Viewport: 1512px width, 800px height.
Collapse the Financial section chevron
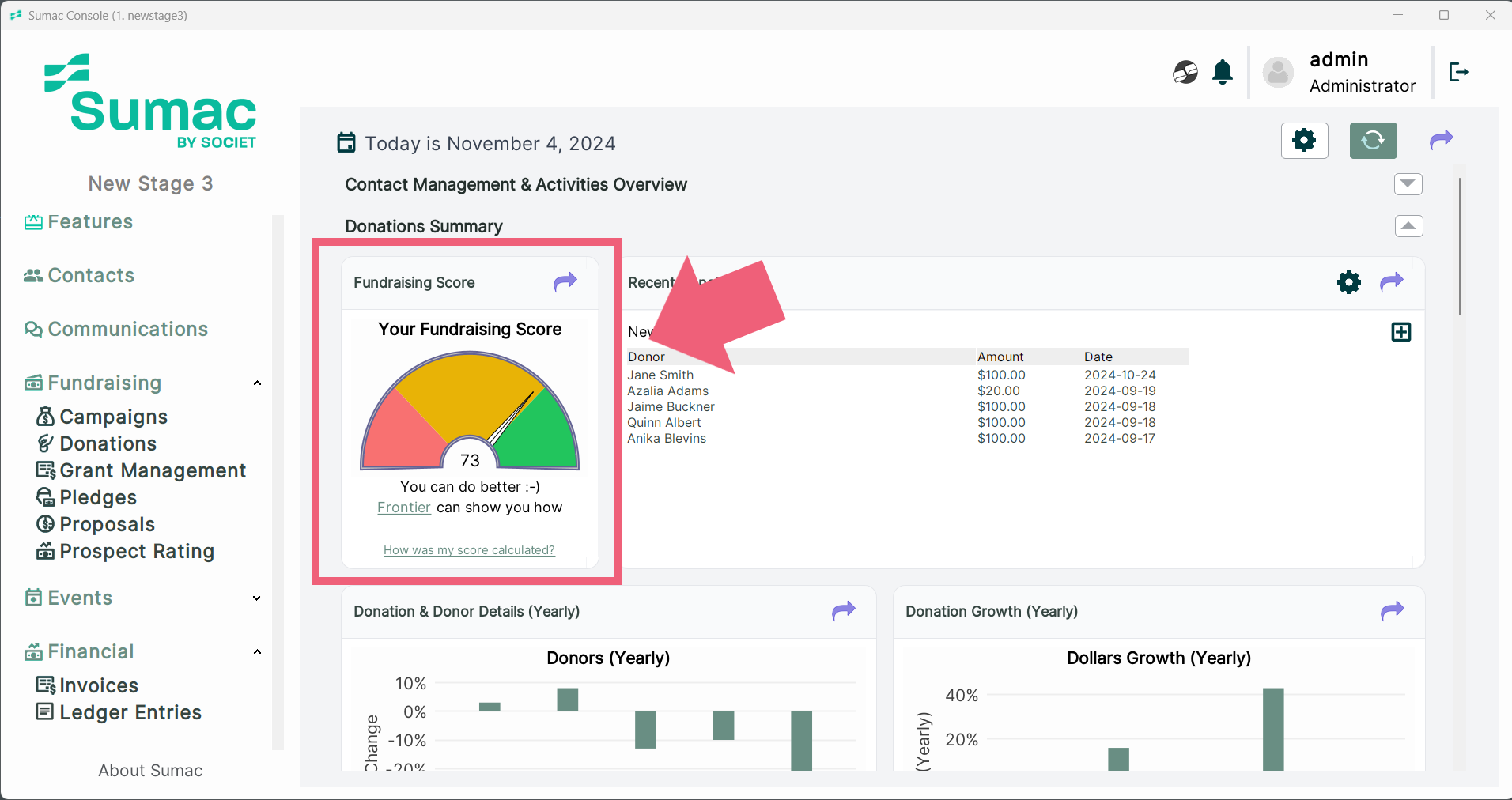(257, 652)
